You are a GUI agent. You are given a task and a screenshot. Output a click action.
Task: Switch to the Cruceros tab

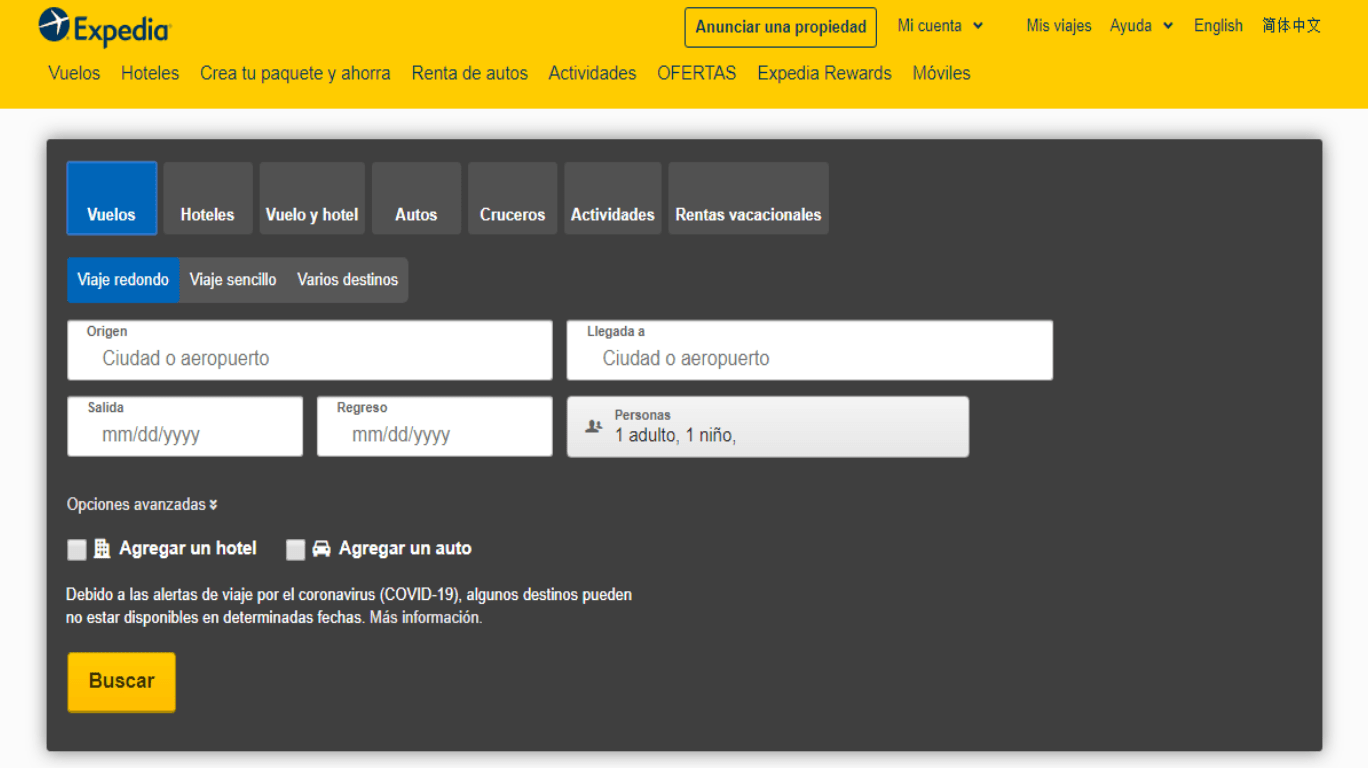click(512, 198)
